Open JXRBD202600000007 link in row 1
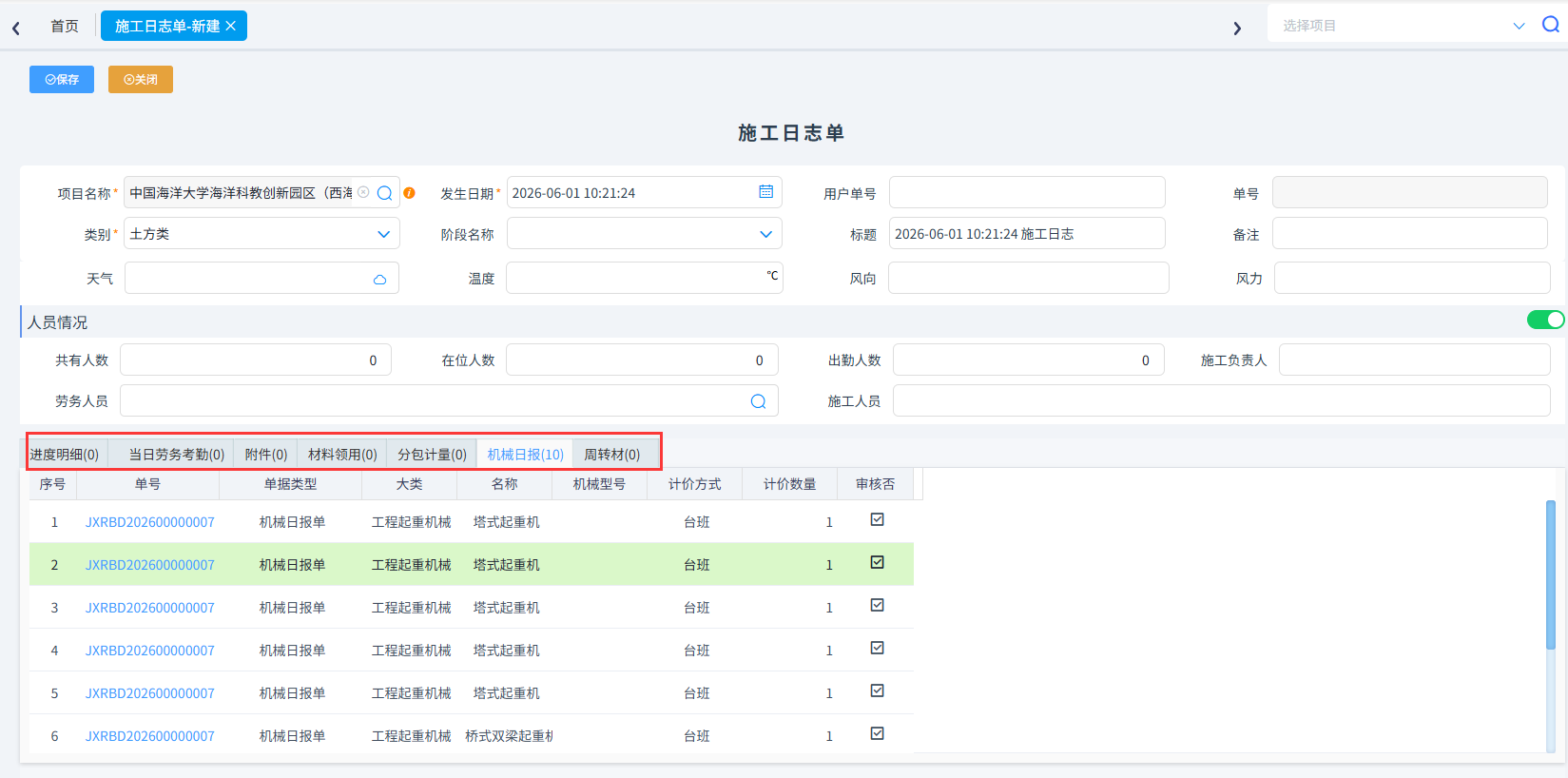 click(150, 522)
